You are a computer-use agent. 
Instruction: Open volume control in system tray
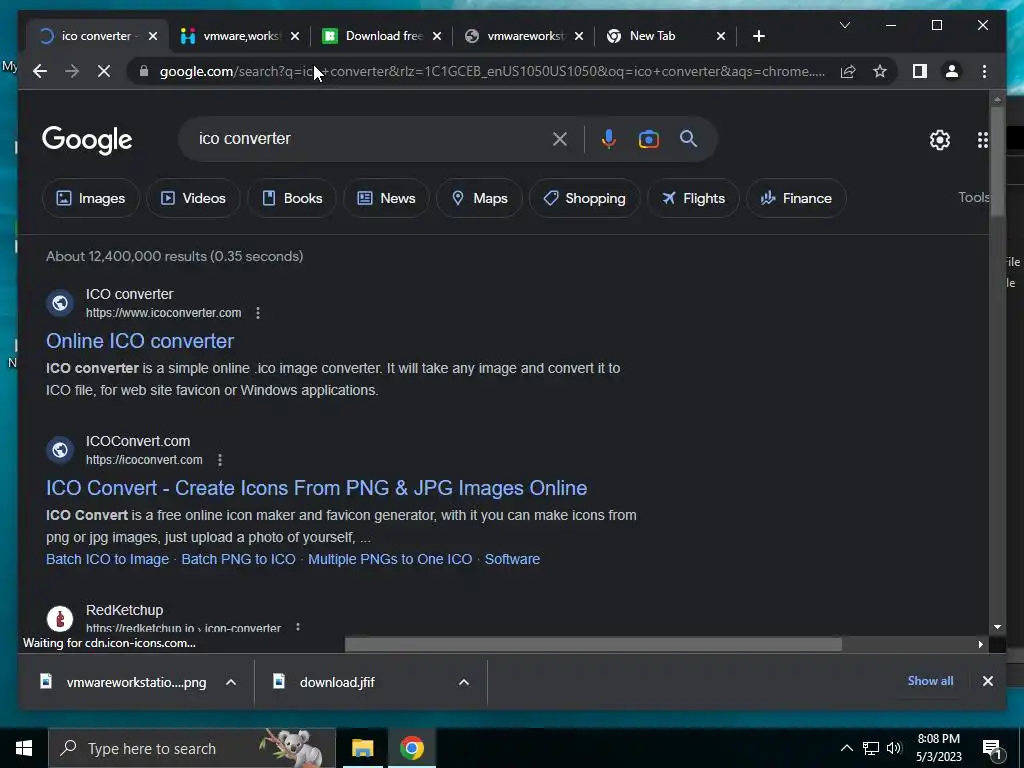(894, 748)
